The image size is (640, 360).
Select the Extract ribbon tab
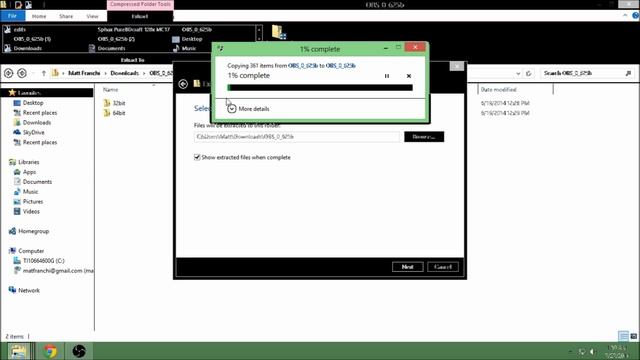(140, 16)
